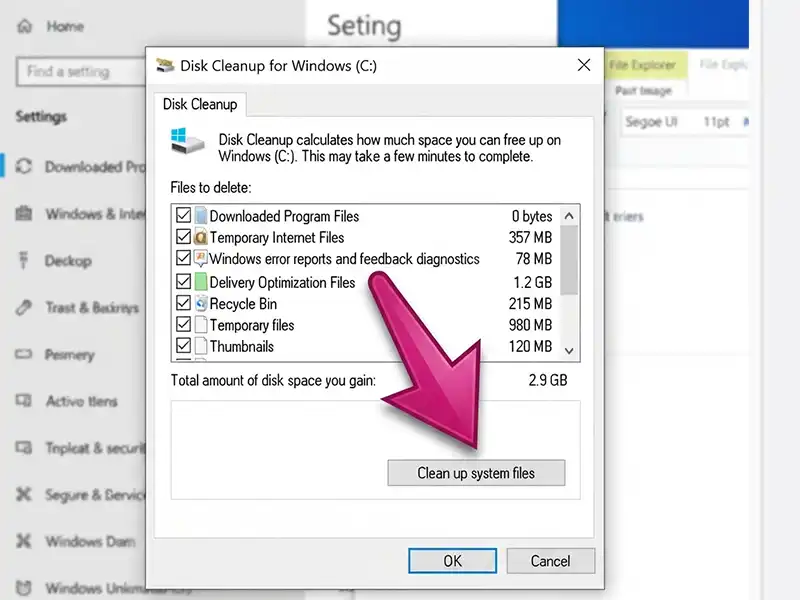Toggle Windows error reports and feedback diagnostics checkbox
This screenshot has width=800, height=600.
tap(183, 258)
